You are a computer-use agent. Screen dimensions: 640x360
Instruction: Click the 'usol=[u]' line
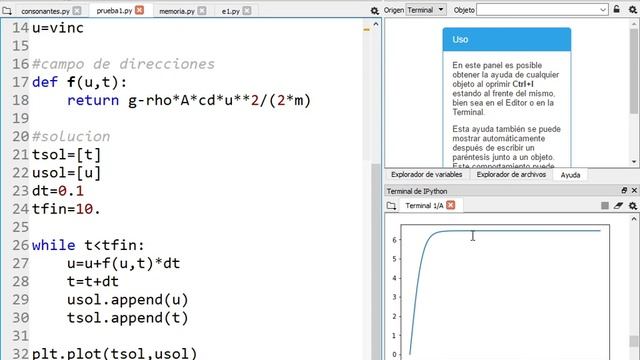click(66, 173)
